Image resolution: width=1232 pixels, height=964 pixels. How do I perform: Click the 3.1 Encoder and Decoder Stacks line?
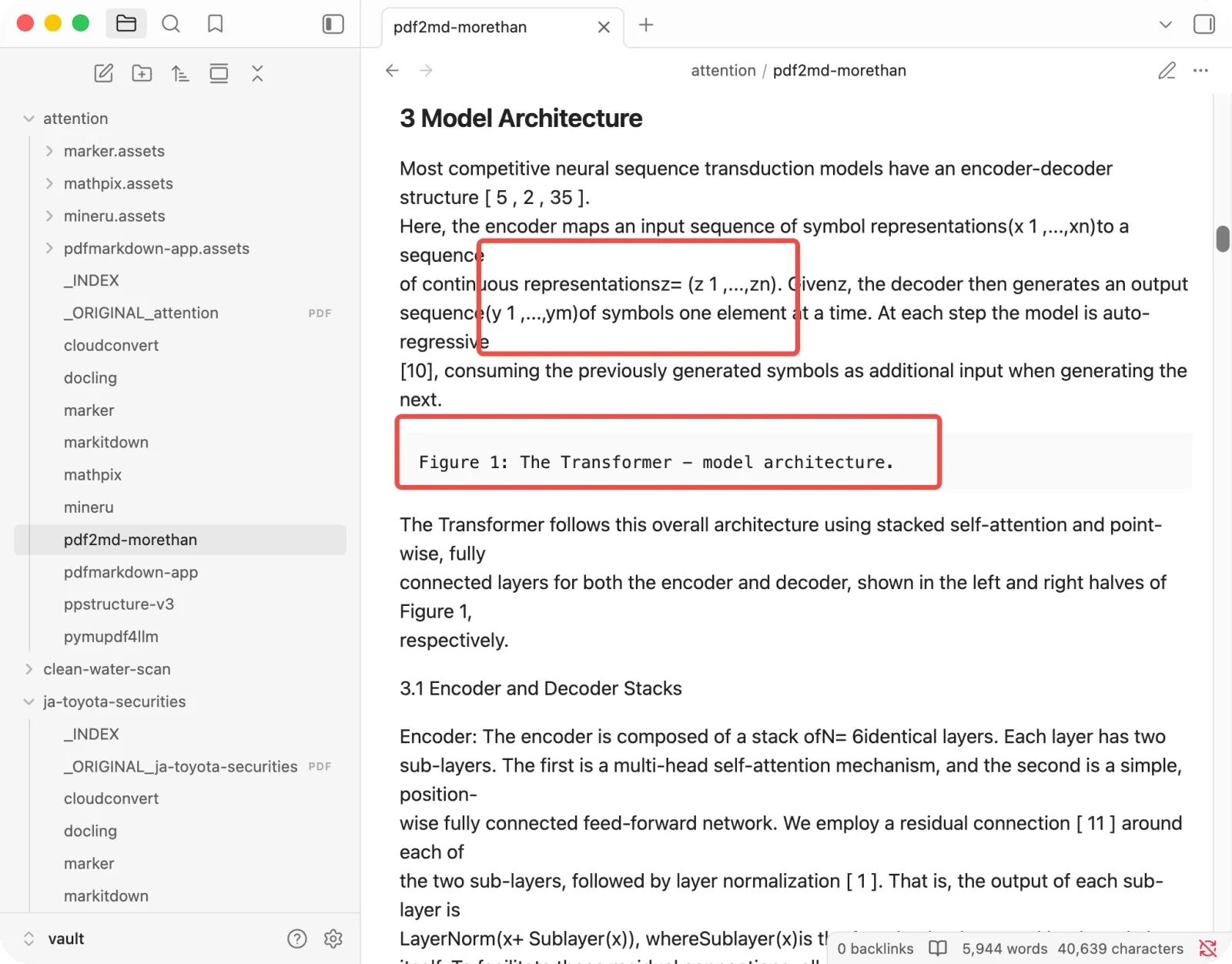pos(541,688)
